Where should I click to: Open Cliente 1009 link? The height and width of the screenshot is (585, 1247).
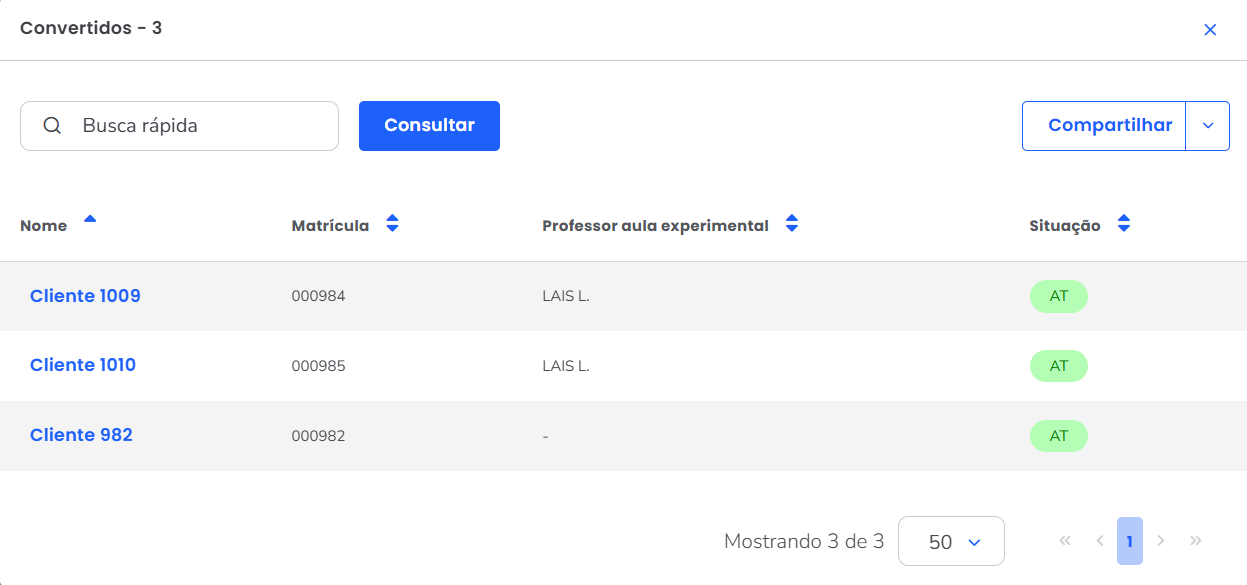click(85, 296)
